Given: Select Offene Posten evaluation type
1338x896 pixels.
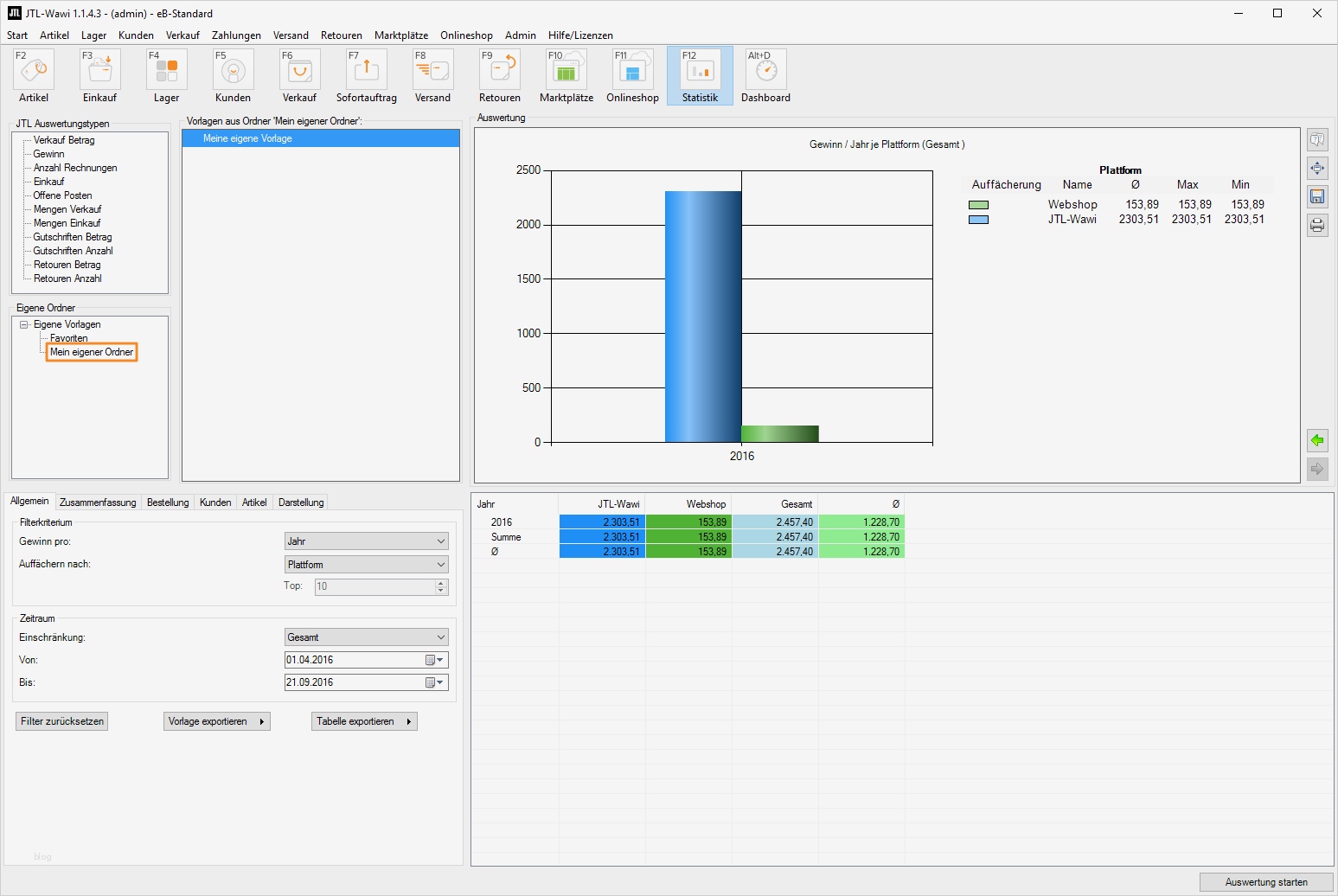Looking at the screenshot, I should 62,195.
